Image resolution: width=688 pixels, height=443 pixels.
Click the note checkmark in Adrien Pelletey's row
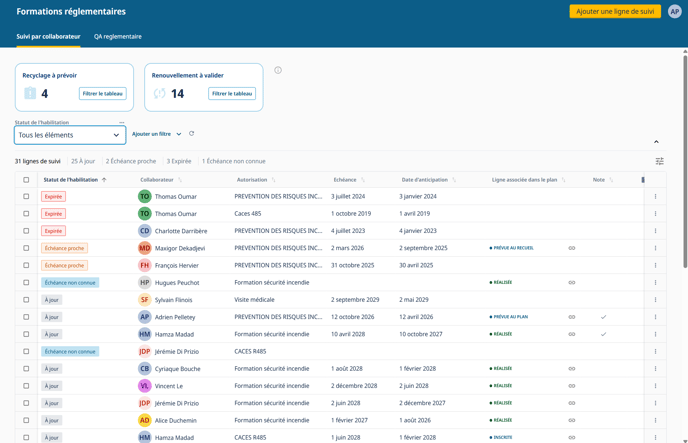603,317
